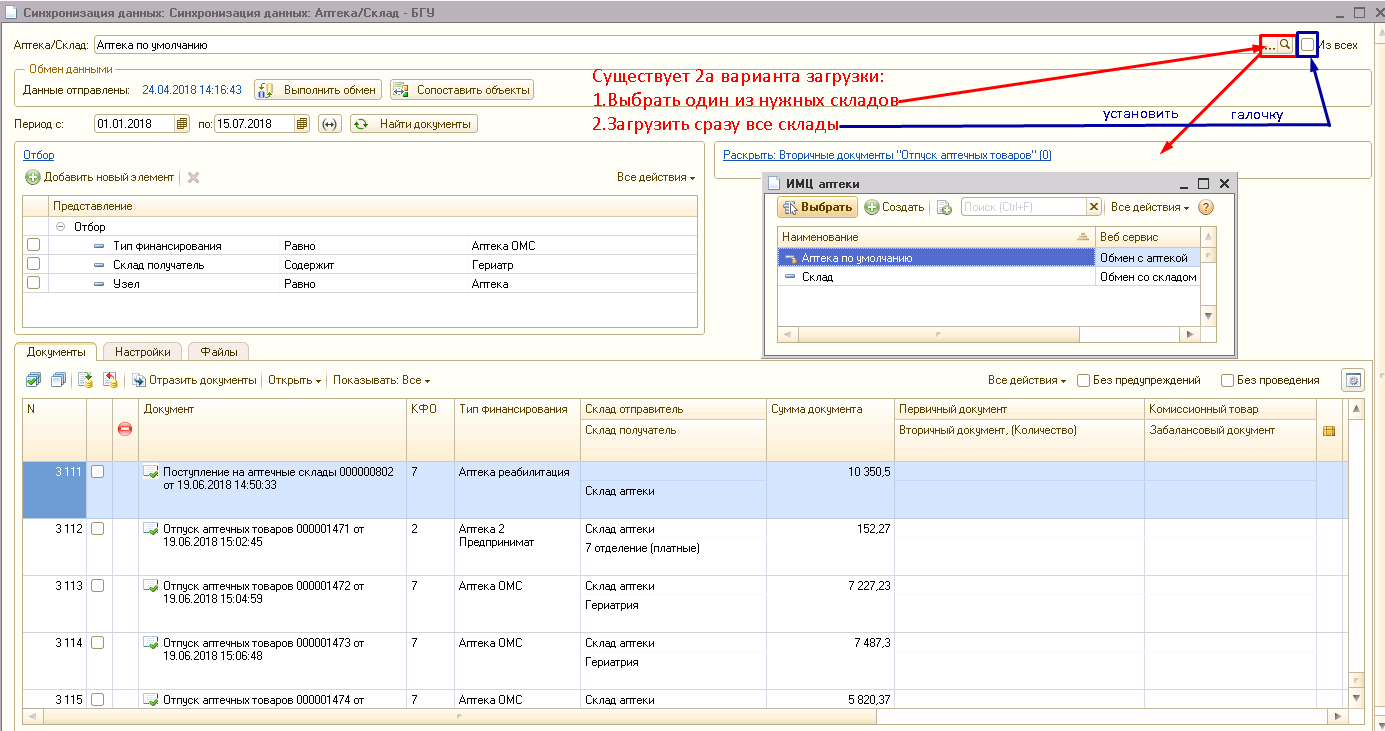Open the Открыть dropdown menu
This screenshot has width=1385, height=731.
[294, 380]
